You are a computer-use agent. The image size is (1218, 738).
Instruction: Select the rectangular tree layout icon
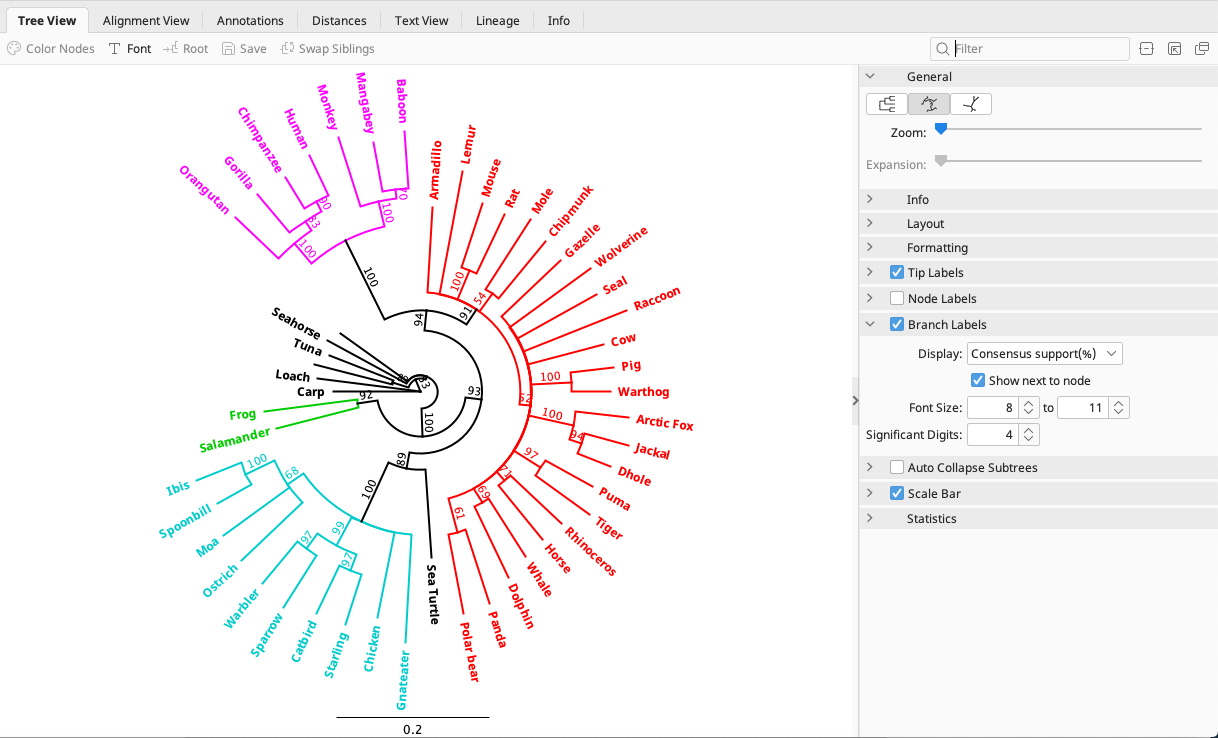point(887,103)
